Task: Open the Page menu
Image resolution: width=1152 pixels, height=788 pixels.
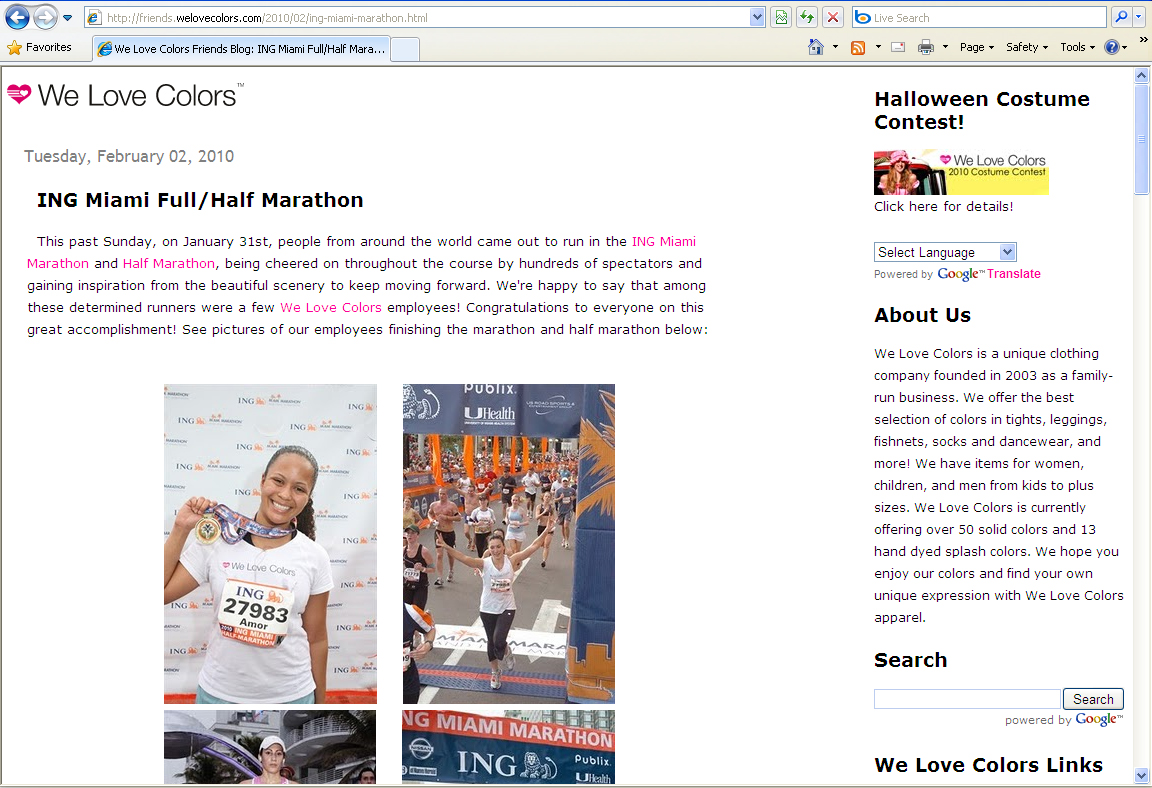Action: pos(976,47)
